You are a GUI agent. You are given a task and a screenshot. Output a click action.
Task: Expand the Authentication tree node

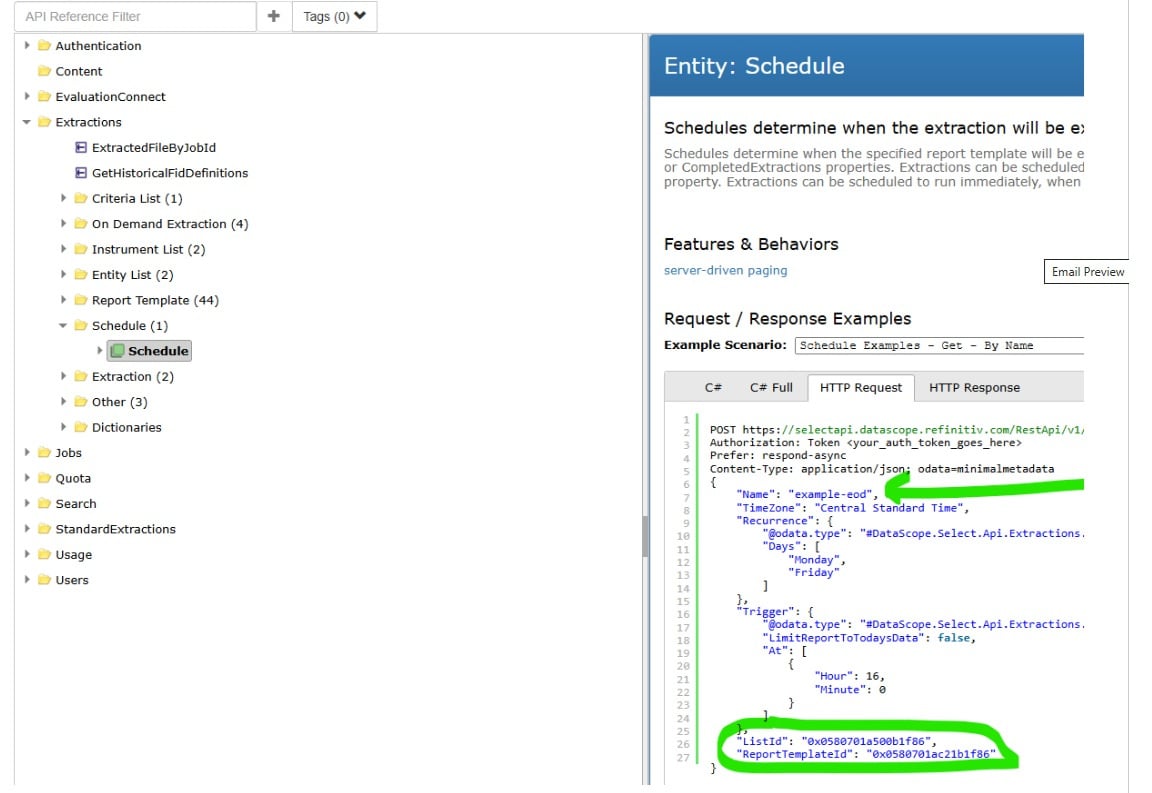point(28,45)
